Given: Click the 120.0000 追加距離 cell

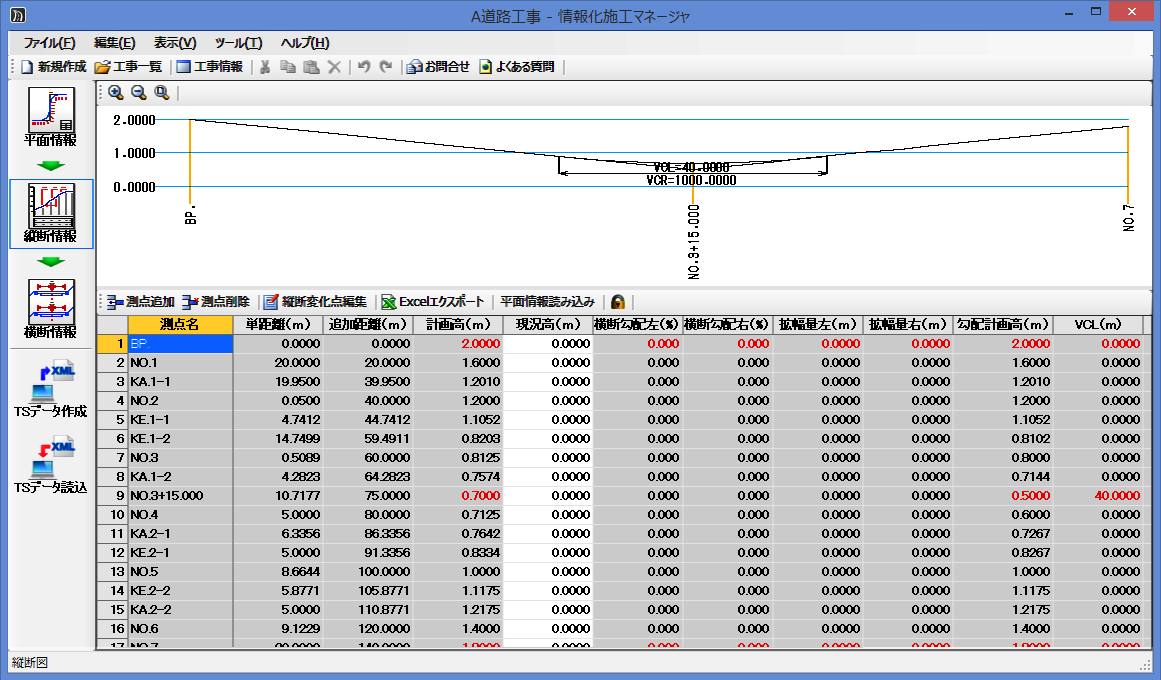Looking at the screenshot, I should pyautogui.click(x=368, y=629).
